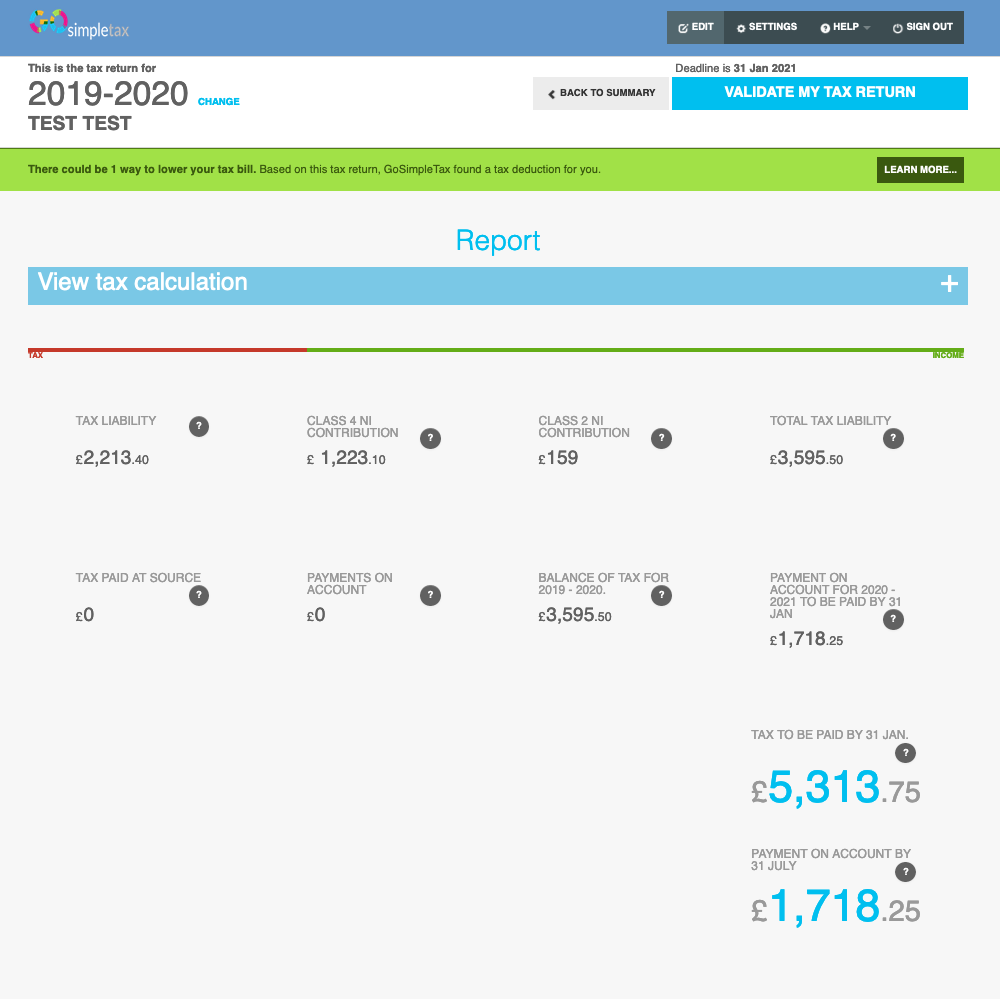Click the Deadline is 31 Jan 2021 text
1000x999 pixels.
(735, 68)
